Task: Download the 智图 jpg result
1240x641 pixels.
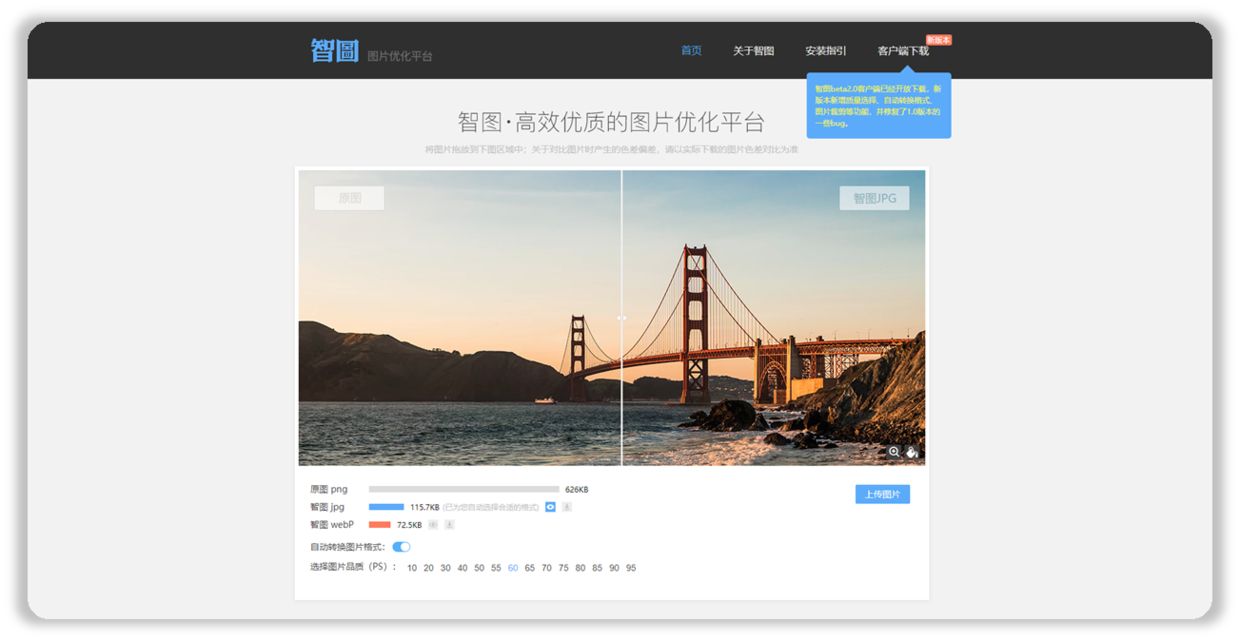Action: coord(567,507)
